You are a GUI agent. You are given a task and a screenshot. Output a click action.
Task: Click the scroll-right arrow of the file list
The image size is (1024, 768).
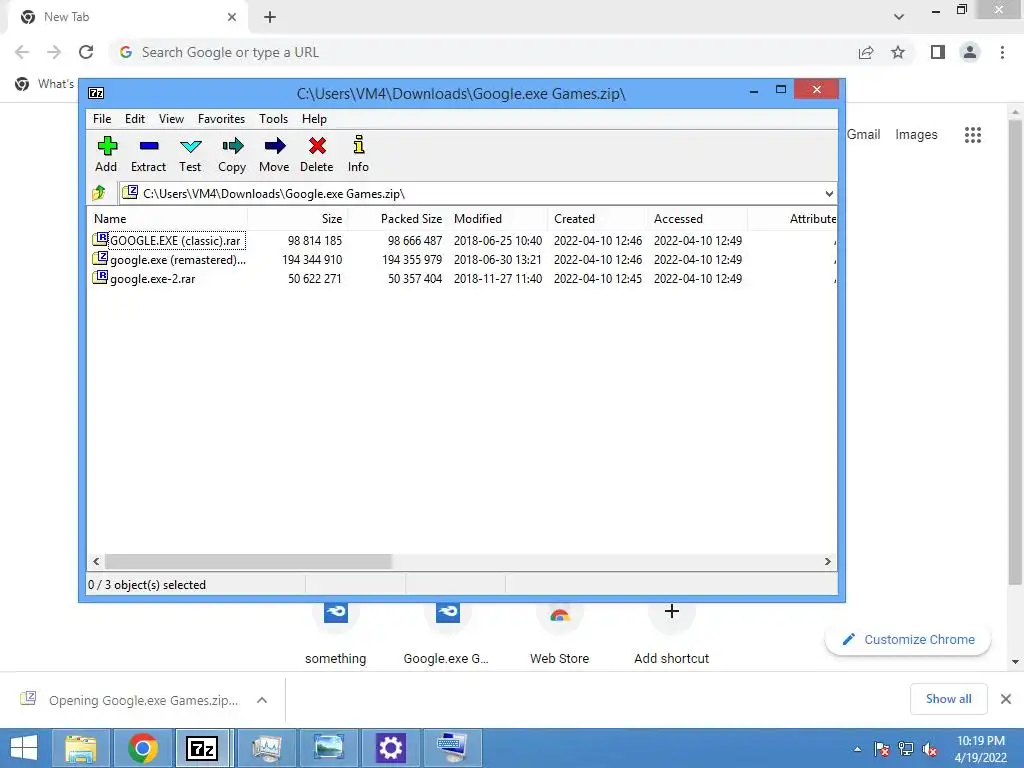click(x=827, y=562)
